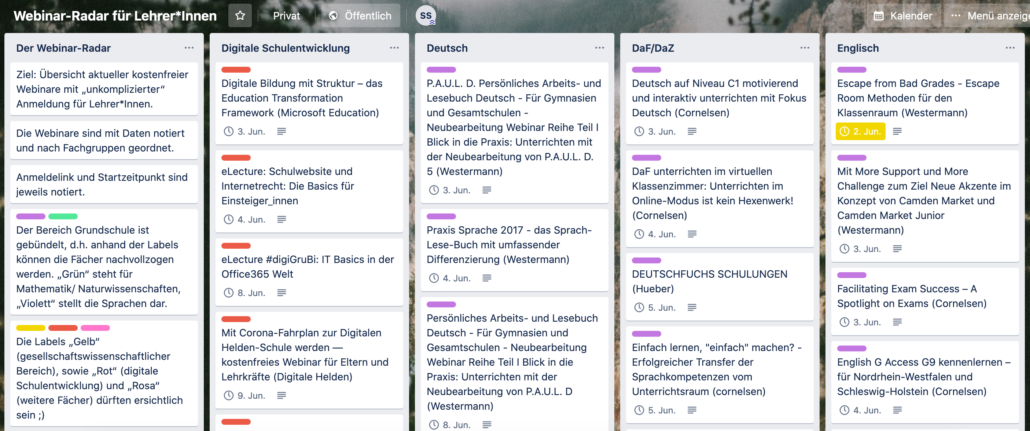Click the 5. Jun. clock on Einfach lernen card
This screenshot has width=1030, height=431.
[640, 410]
